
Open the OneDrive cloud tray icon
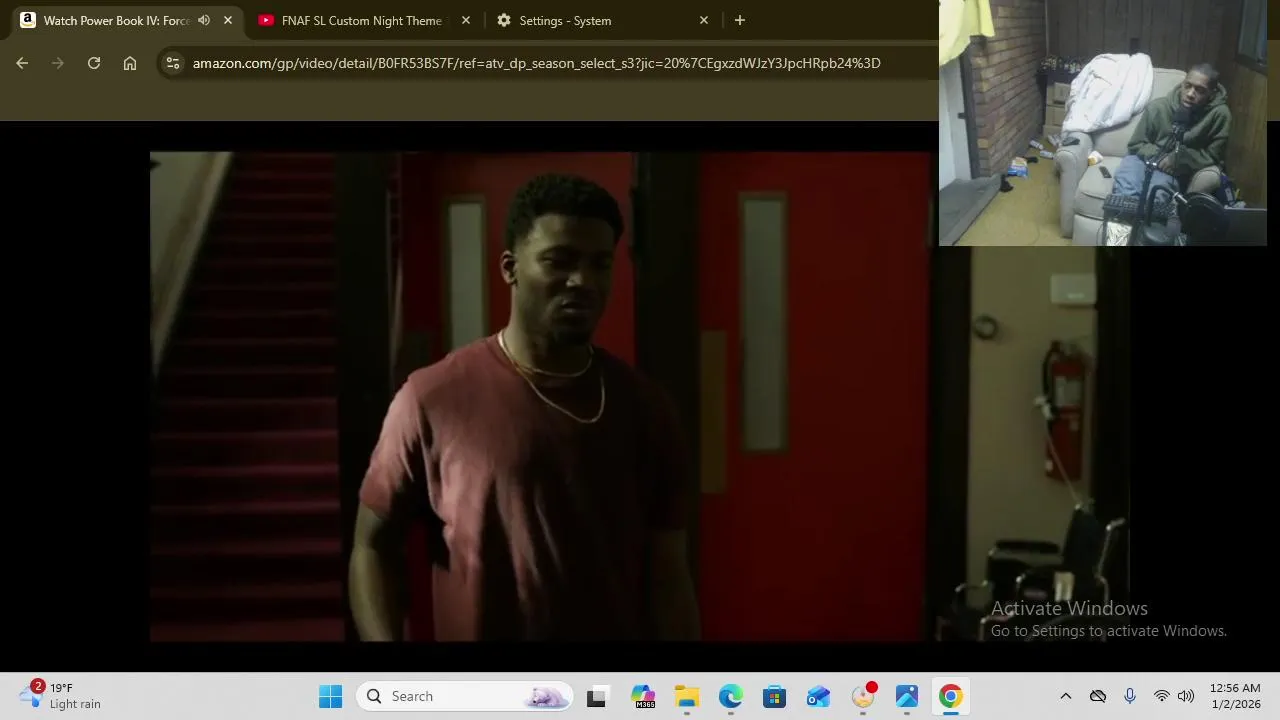click(1098, 696)
